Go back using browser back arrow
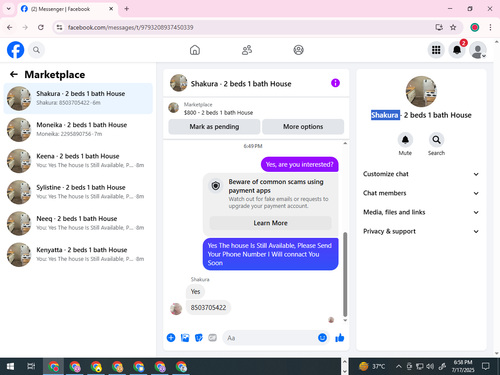Image resolution: width=500 pixels, height=375 pixels. tap(10, 27)
